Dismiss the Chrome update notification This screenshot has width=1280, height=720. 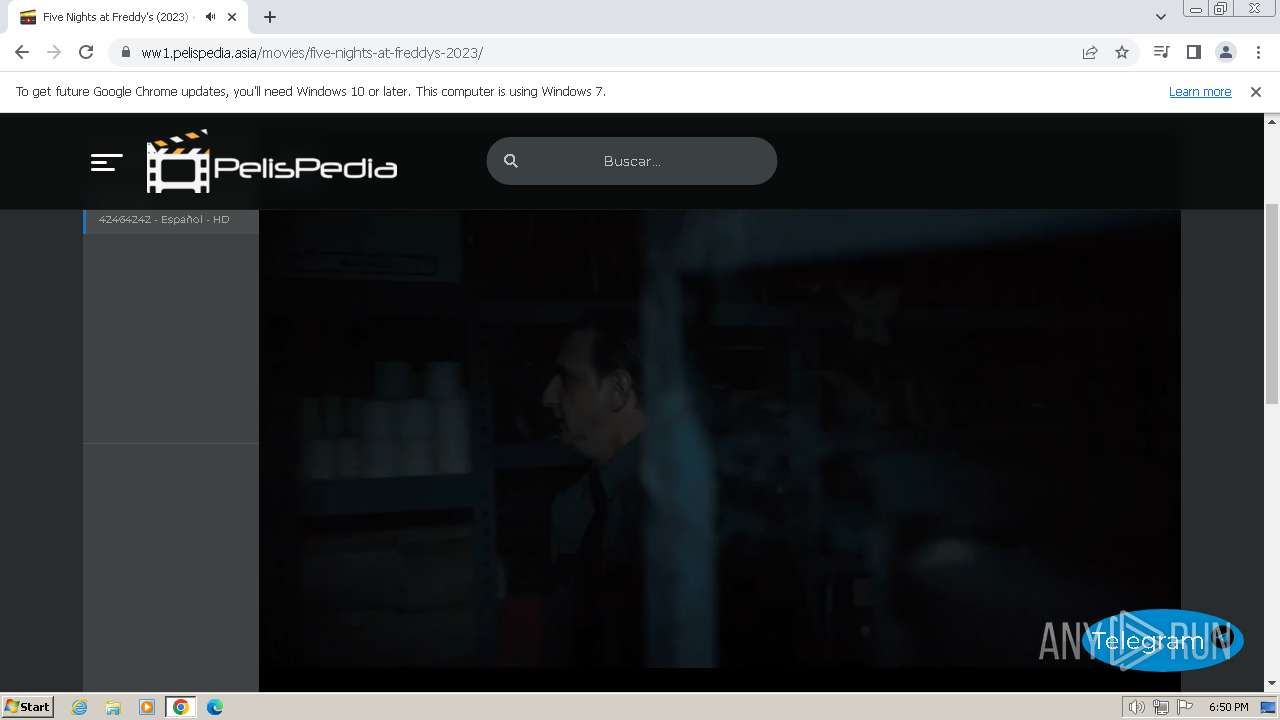1256,91
